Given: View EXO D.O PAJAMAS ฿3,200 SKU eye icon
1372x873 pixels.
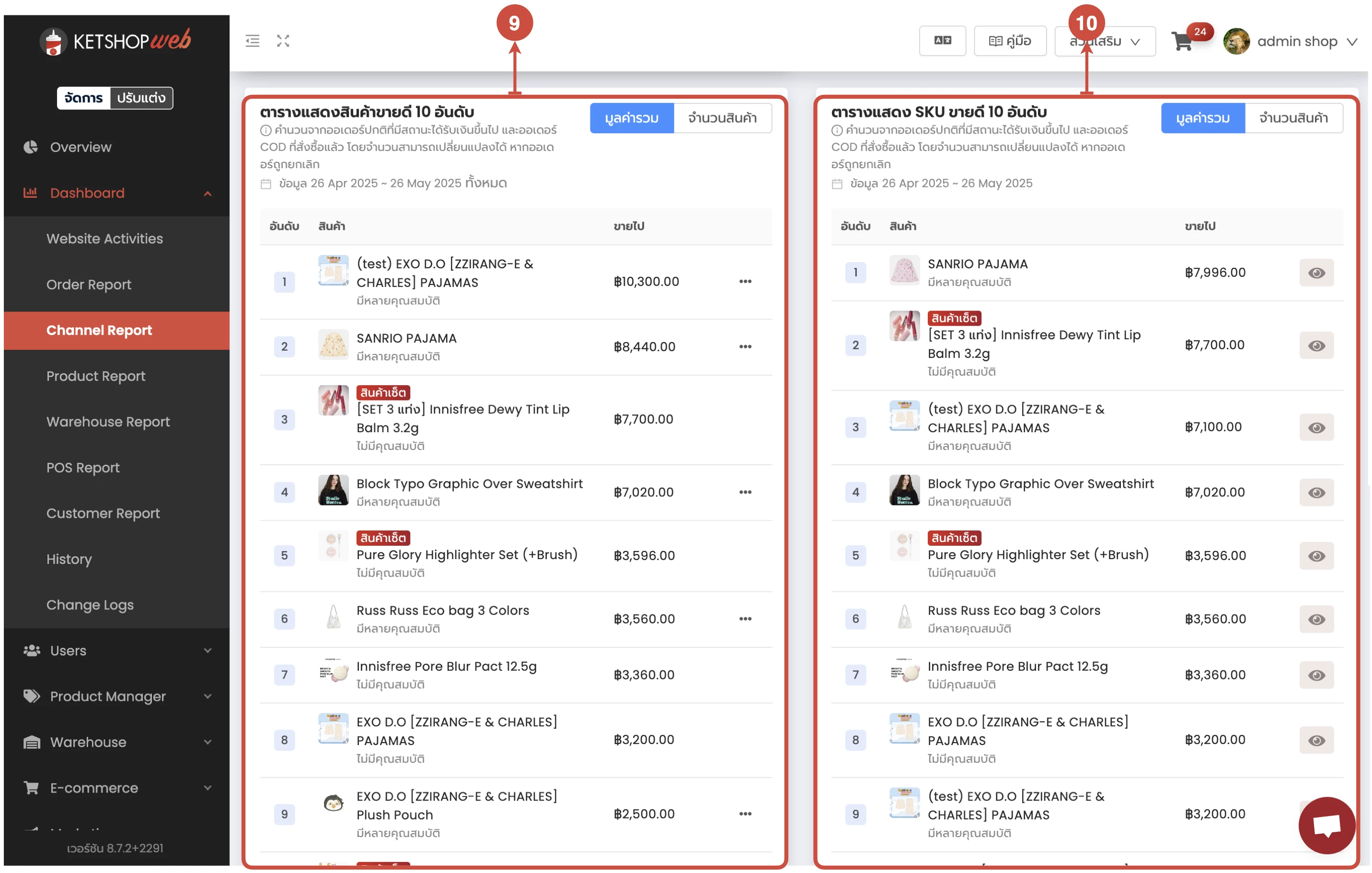Looking at the screenshot, I should pyautogui.click(x=1316, y=741).
